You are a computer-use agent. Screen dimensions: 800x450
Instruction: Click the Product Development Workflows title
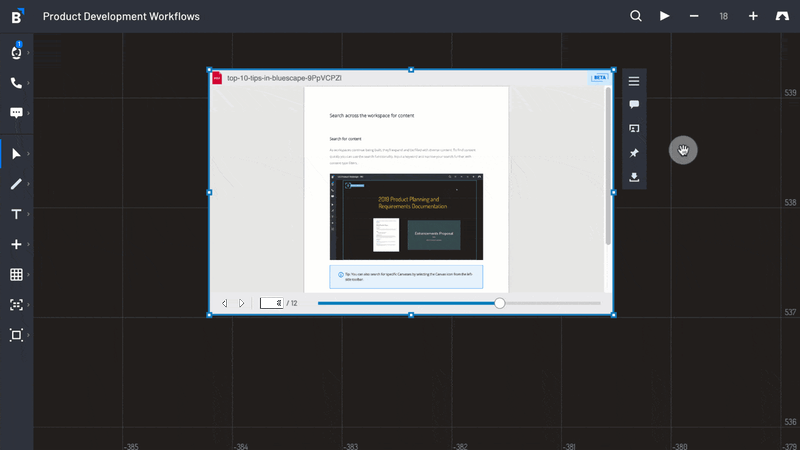click(x=121, y=16)
